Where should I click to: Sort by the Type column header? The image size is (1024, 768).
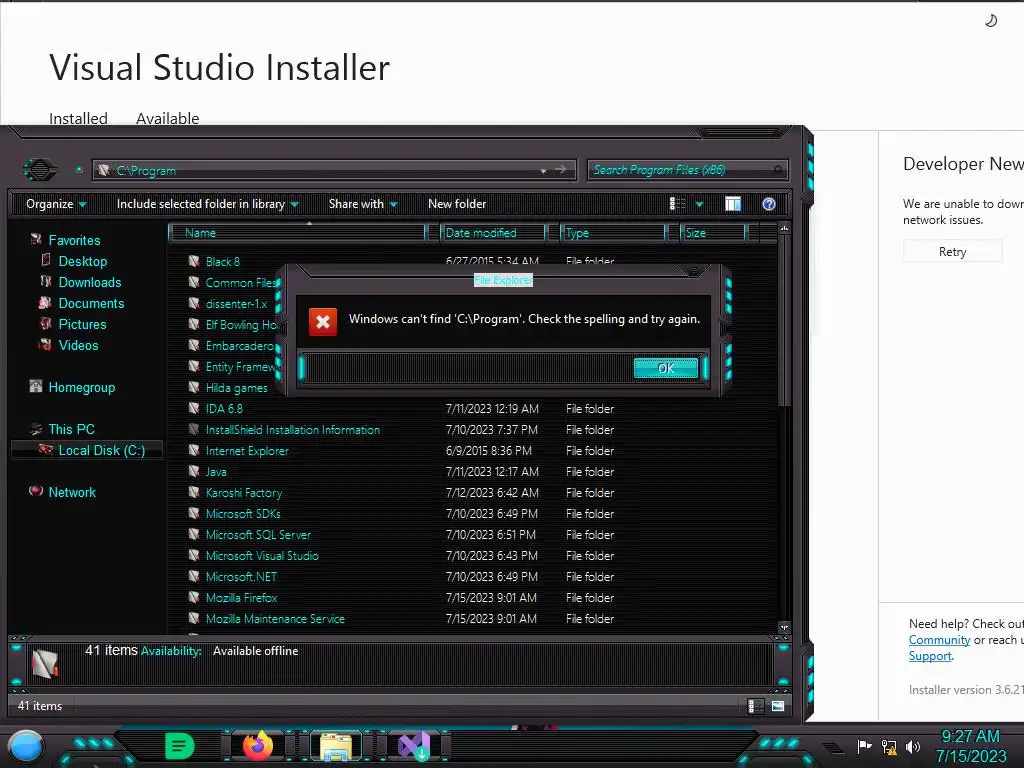click(613, 232)
